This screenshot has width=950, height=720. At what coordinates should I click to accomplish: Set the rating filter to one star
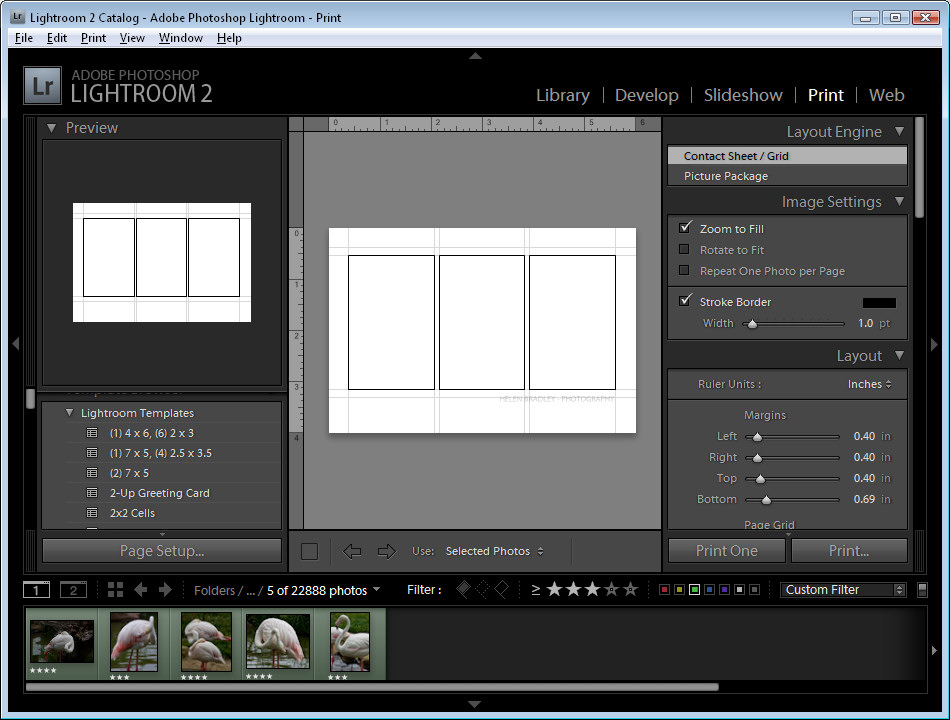click(x=554, y=589)
